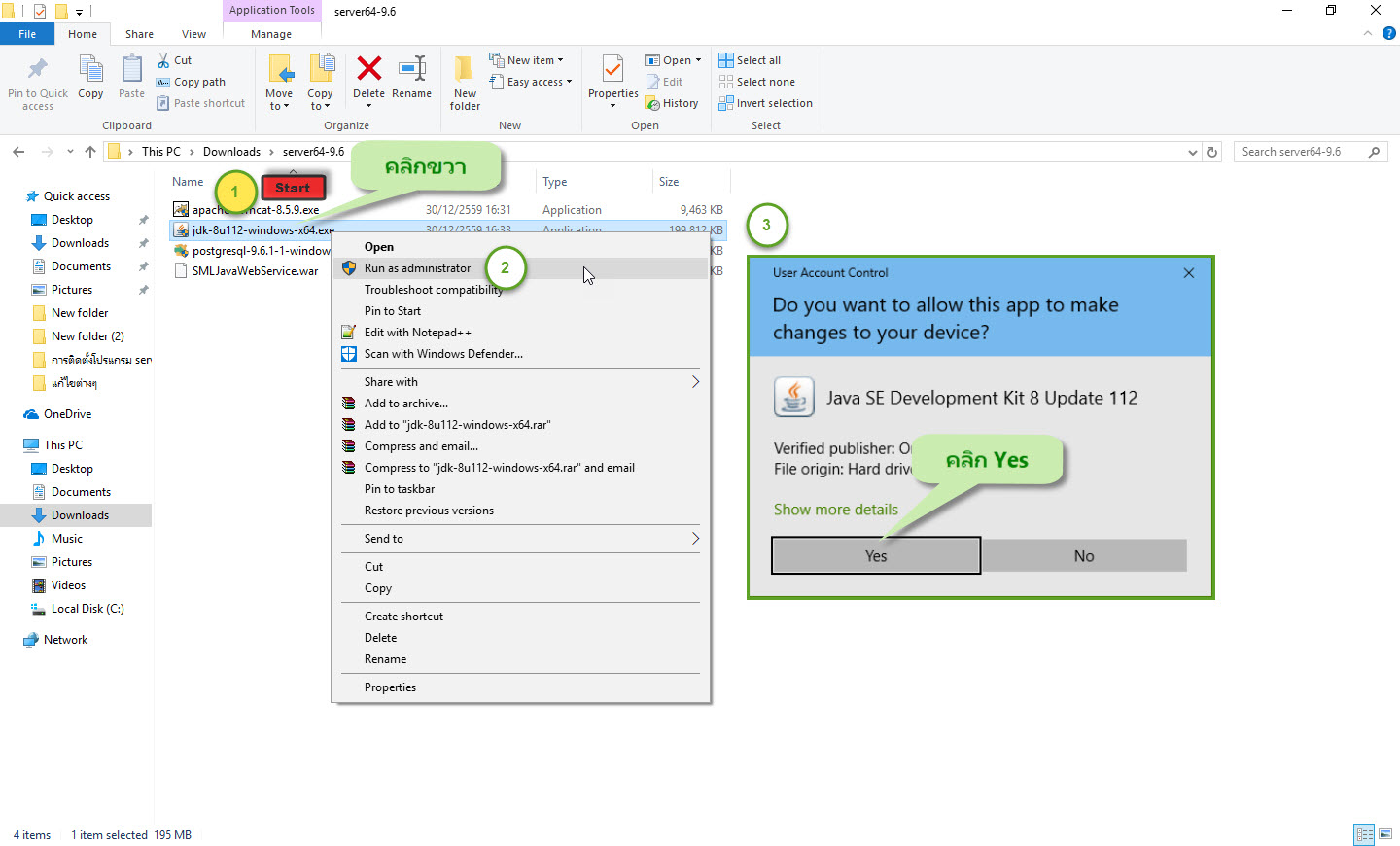Click inside the Search server64-9.6 box
The height and width of the screenshot is (846, 1400).
click(x=1303, y=151)
